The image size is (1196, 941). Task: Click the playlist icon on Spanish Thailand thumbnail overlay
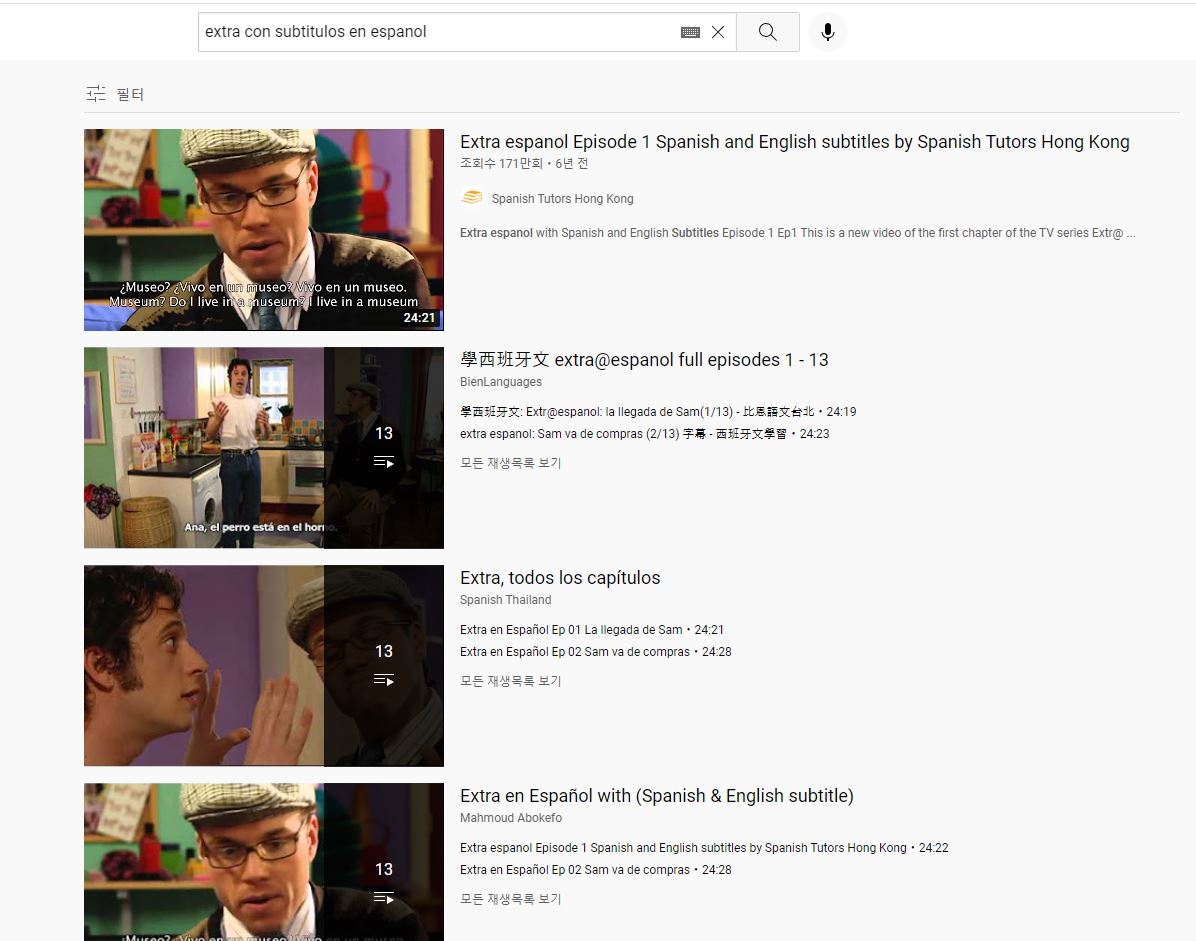click(384, 680)
